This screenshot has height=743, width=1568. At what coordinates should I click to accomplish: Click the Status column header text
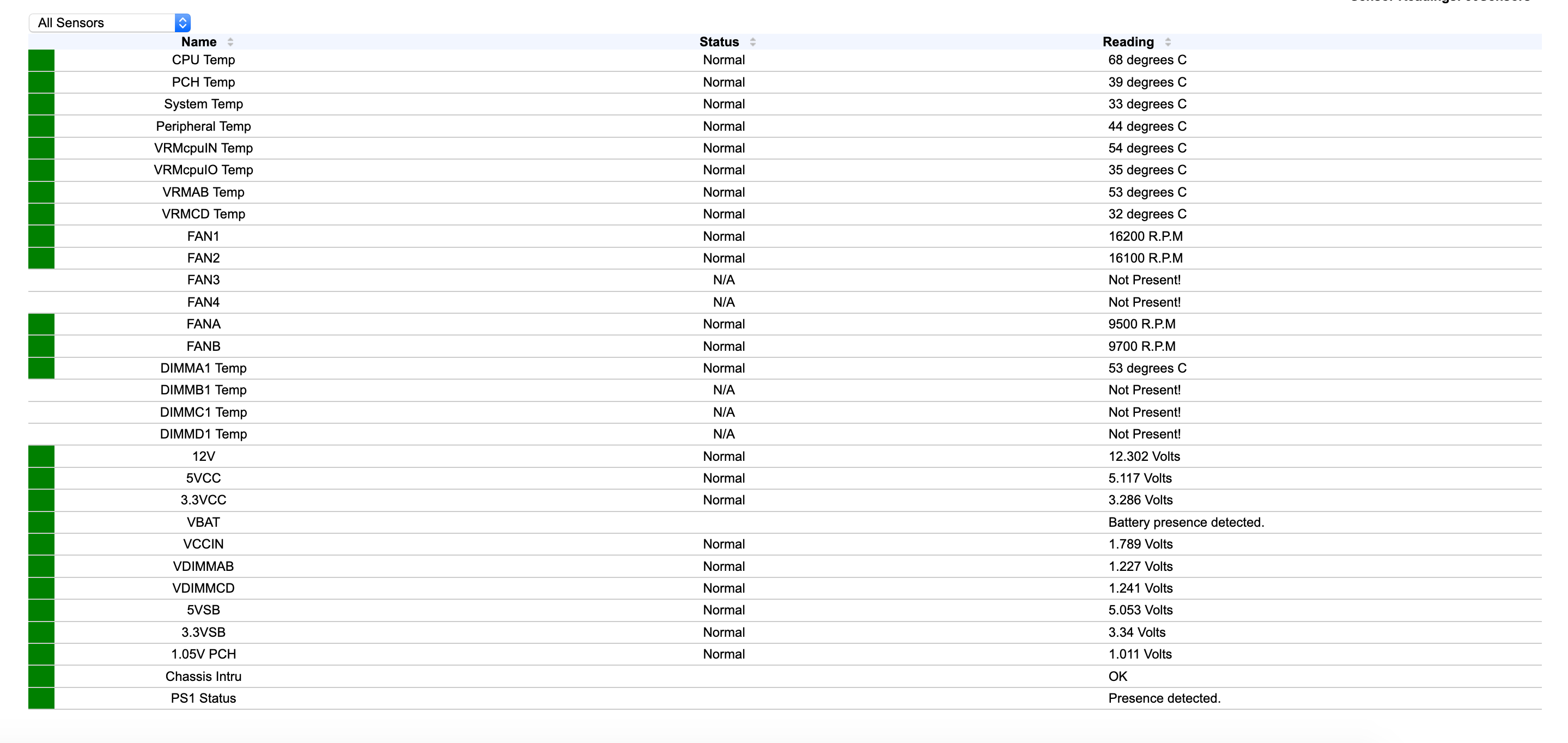pyautogui.click(x=719, y=42)
